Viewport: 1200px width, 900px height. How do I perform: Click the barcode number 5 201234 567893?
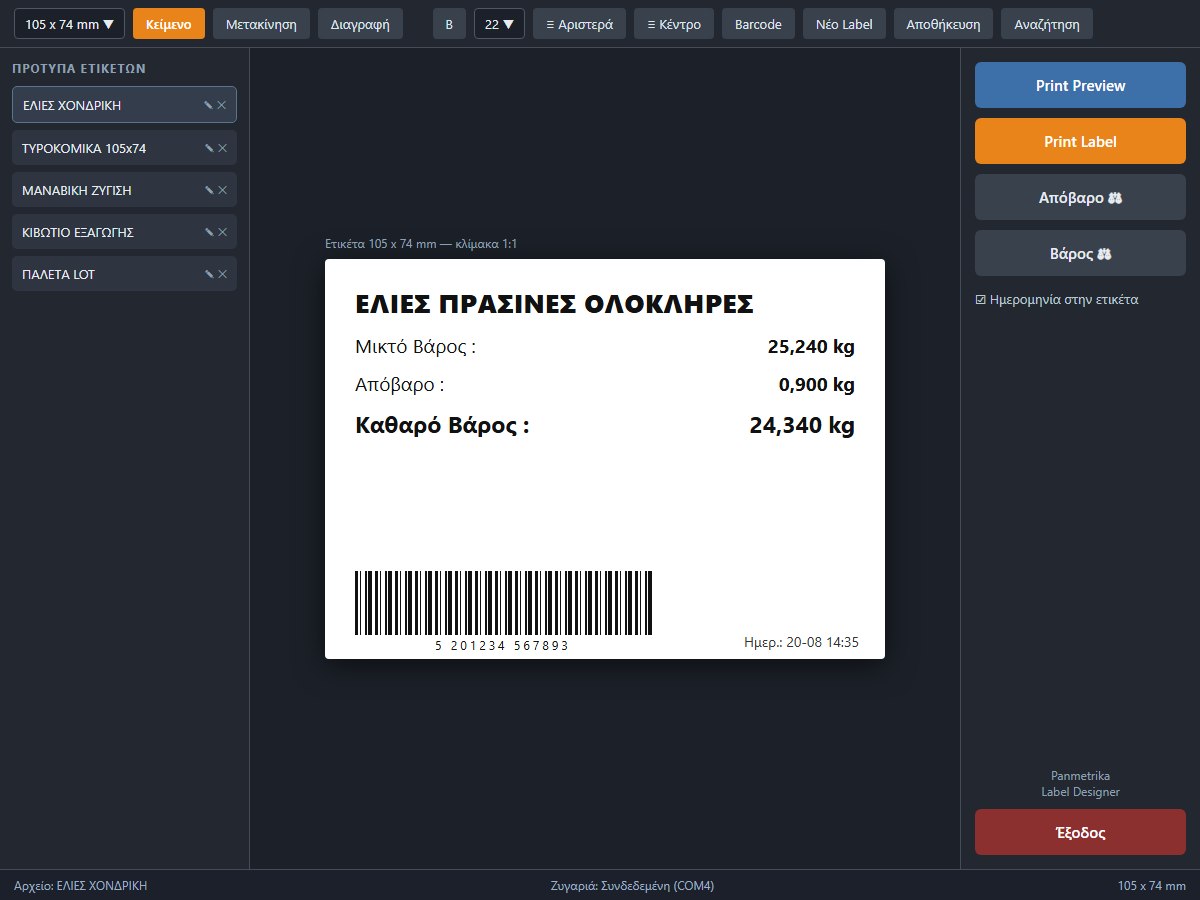point(502,646)
